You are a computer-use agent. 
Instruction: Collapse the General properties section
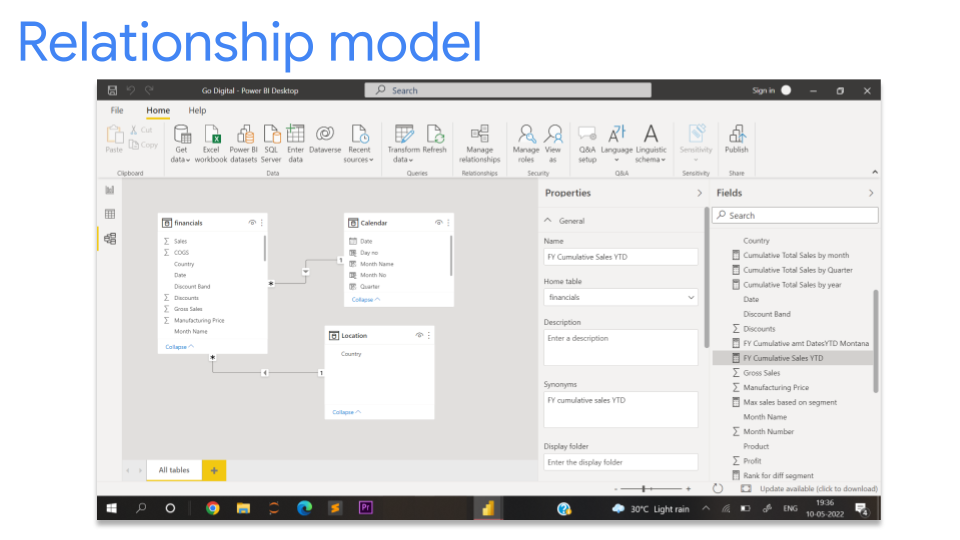(x=548, y=220)
